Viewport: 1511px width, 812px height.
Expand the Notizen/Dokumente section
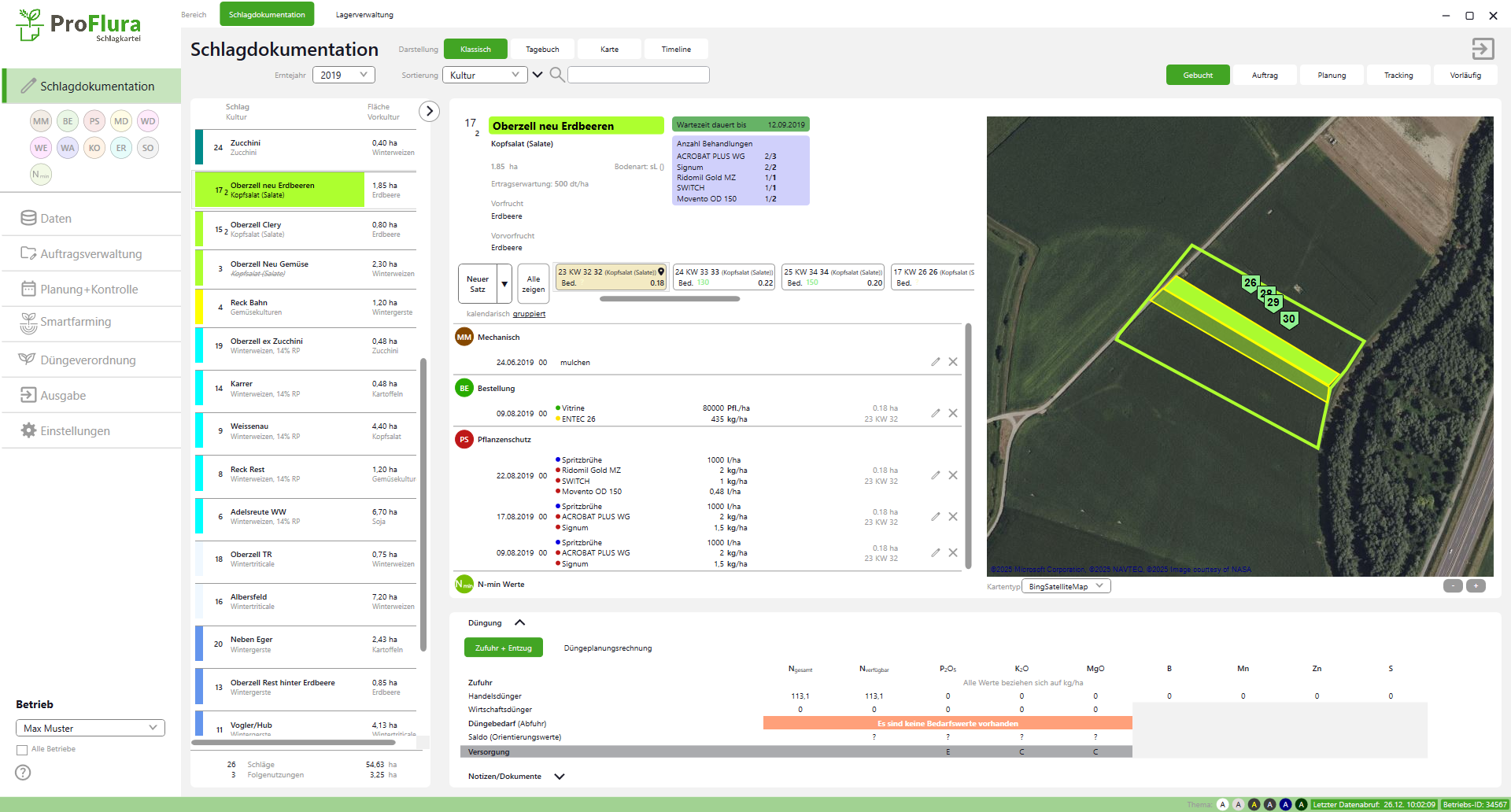pyautogui.click(x=560, y=777)
